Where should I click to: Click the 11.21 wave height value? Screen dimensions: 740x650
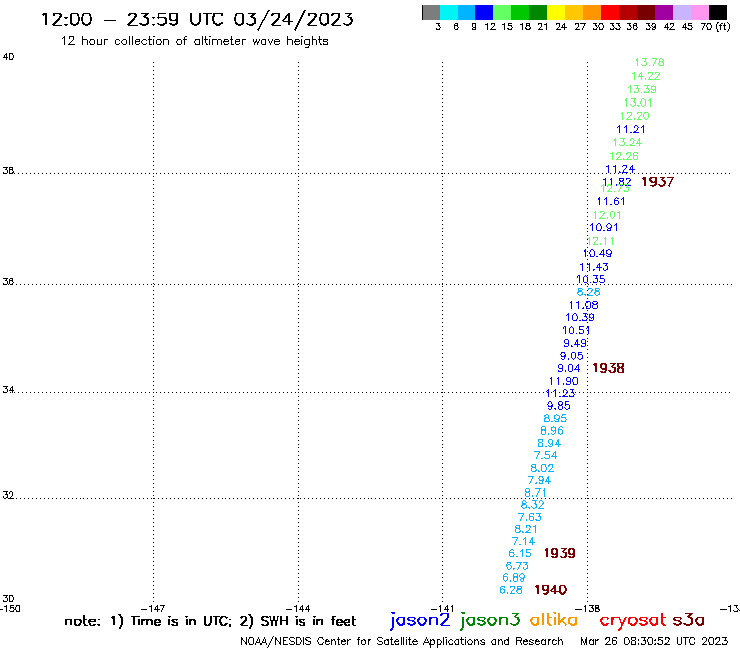point(631,129)
